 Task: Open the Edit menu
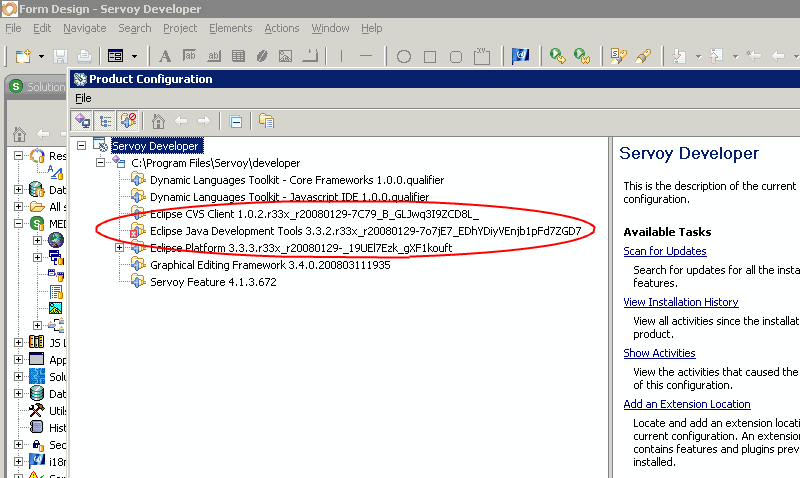pyautogui.click(x=42, y=28)
